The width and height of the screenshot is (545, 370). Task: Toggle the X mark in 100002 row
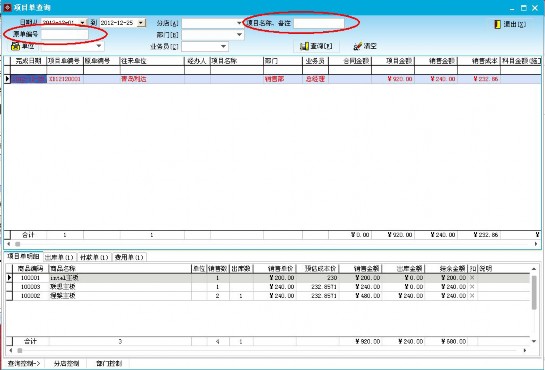click(472, 296)
